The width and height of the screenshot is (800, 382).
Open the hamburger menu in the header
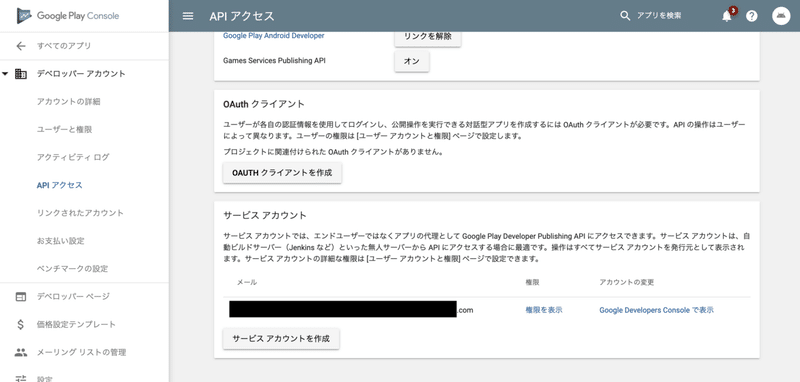(188, 16)
